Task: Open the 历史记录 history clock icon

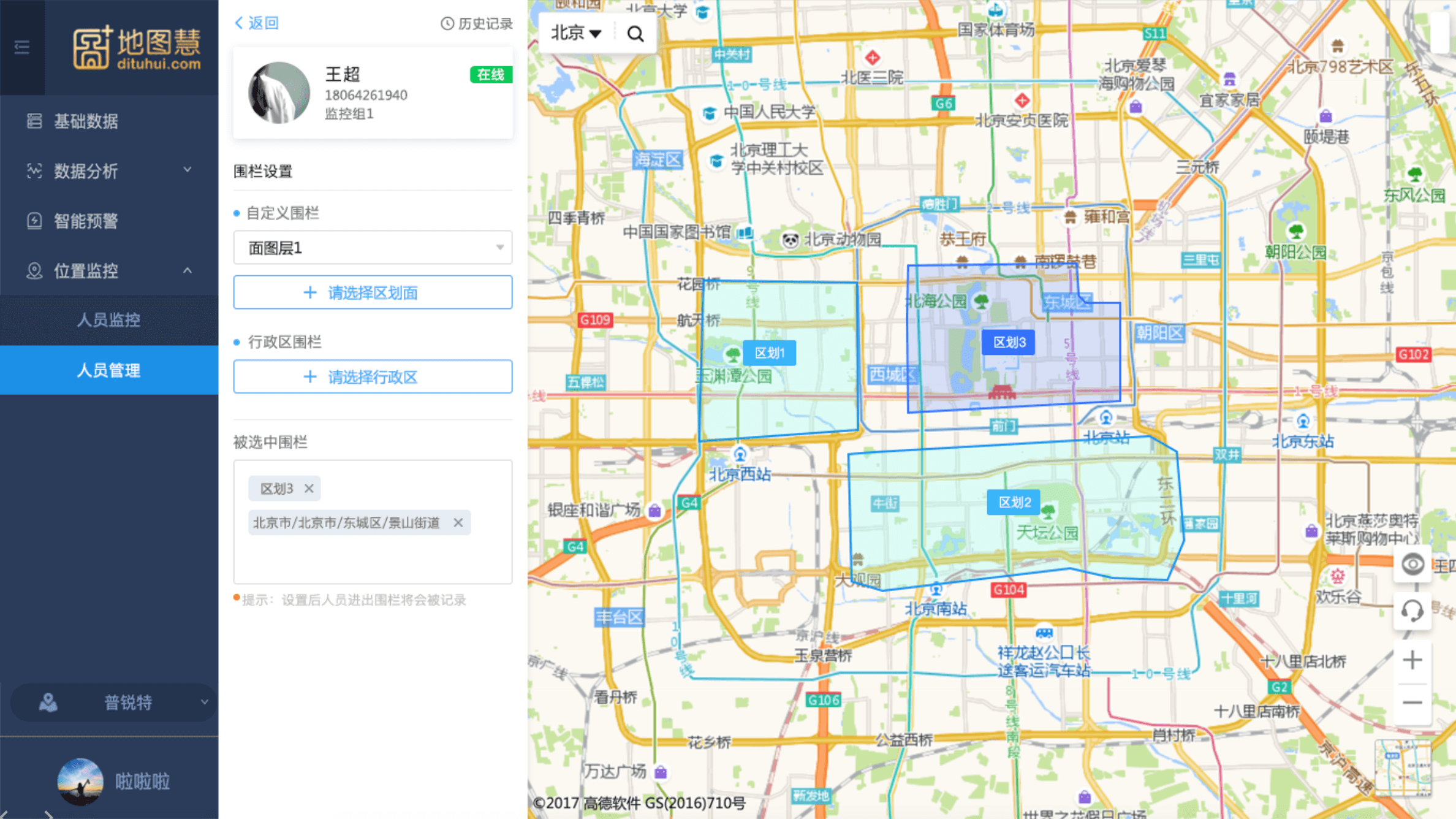Action: (448, 23)
